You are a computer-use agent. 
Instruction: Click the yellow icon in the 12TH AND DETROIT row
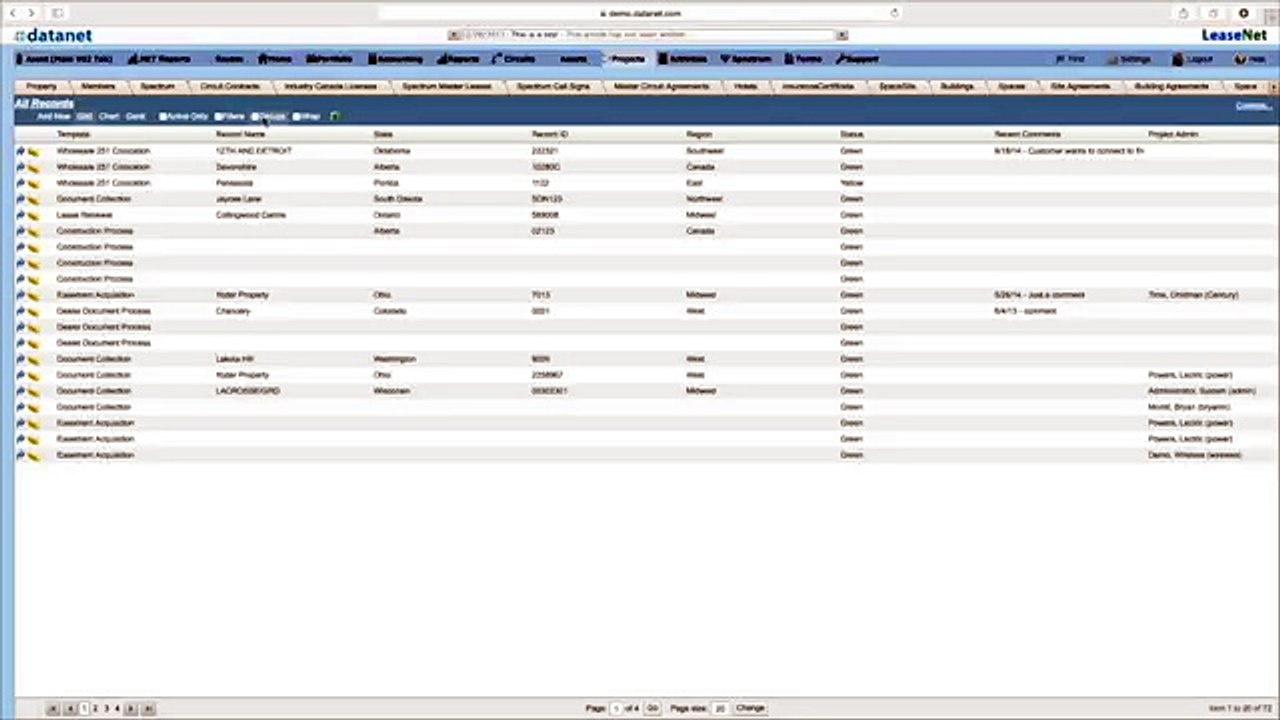(x=33, y=151)
